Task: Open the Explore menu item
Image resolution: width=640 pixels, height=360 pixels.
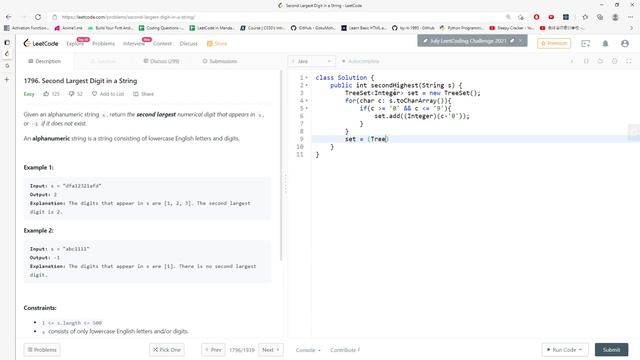Action: 75,43
